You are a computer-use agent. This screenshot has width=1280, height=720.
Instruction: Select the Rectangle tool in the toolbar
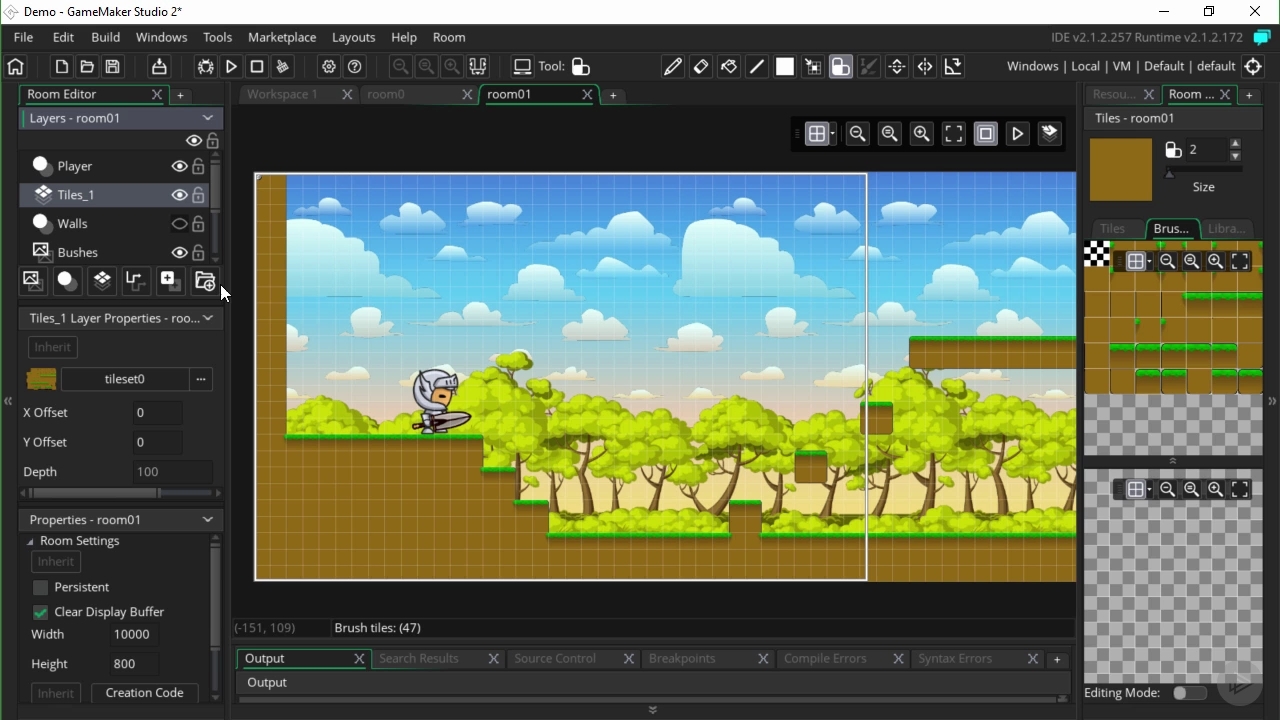pyautogui.click(x=786, y=66)
